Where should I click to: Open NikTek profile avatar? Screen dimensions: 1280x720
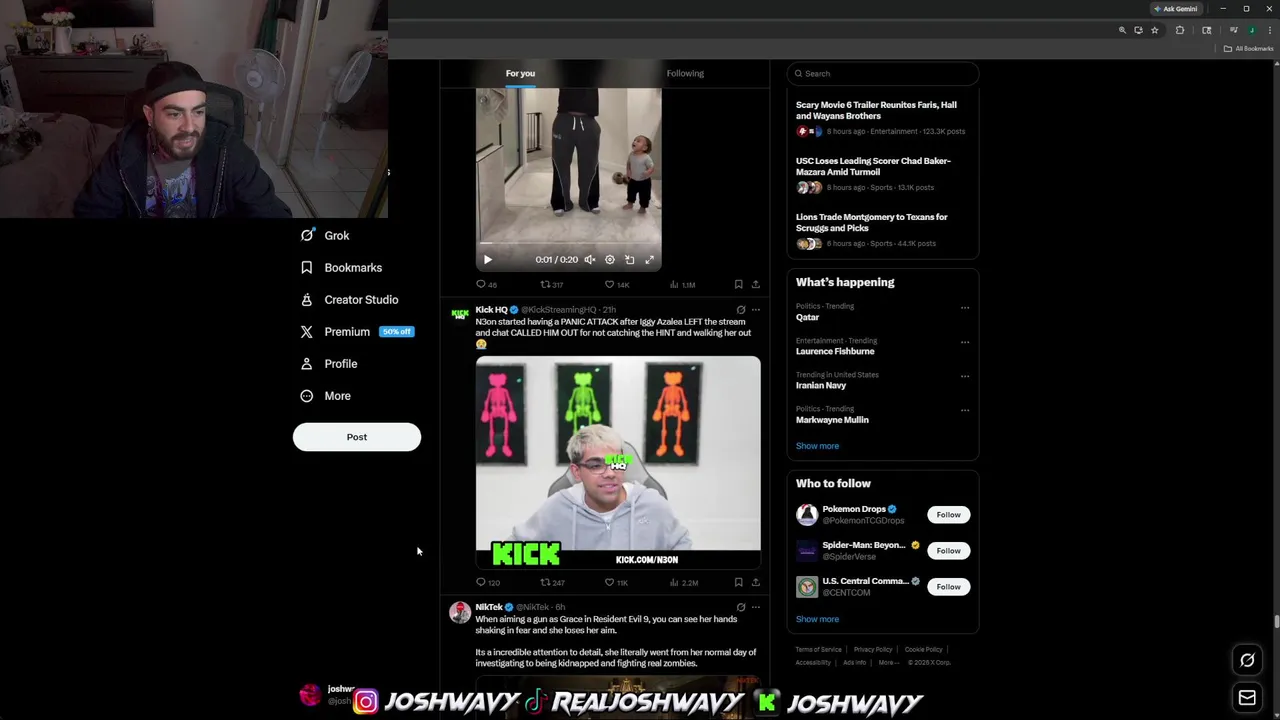click(460, 612)
